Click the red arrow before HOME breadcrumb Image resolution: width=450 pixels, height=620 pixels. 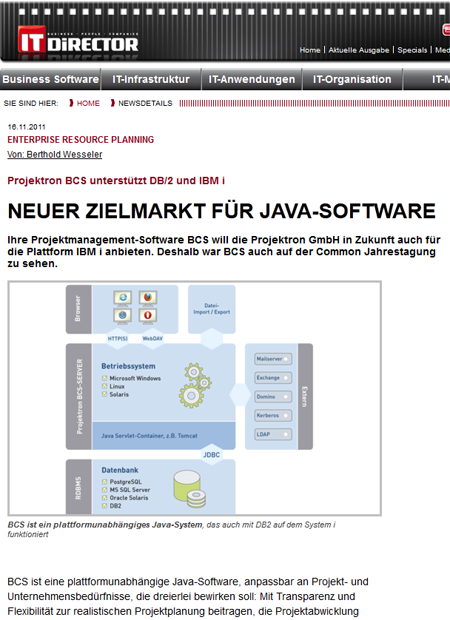[71, 103]
